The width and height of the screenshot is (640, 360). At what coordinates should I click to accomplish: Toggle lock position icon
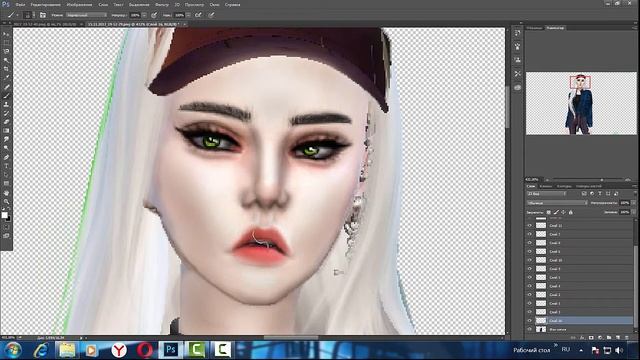pos(563,212)
